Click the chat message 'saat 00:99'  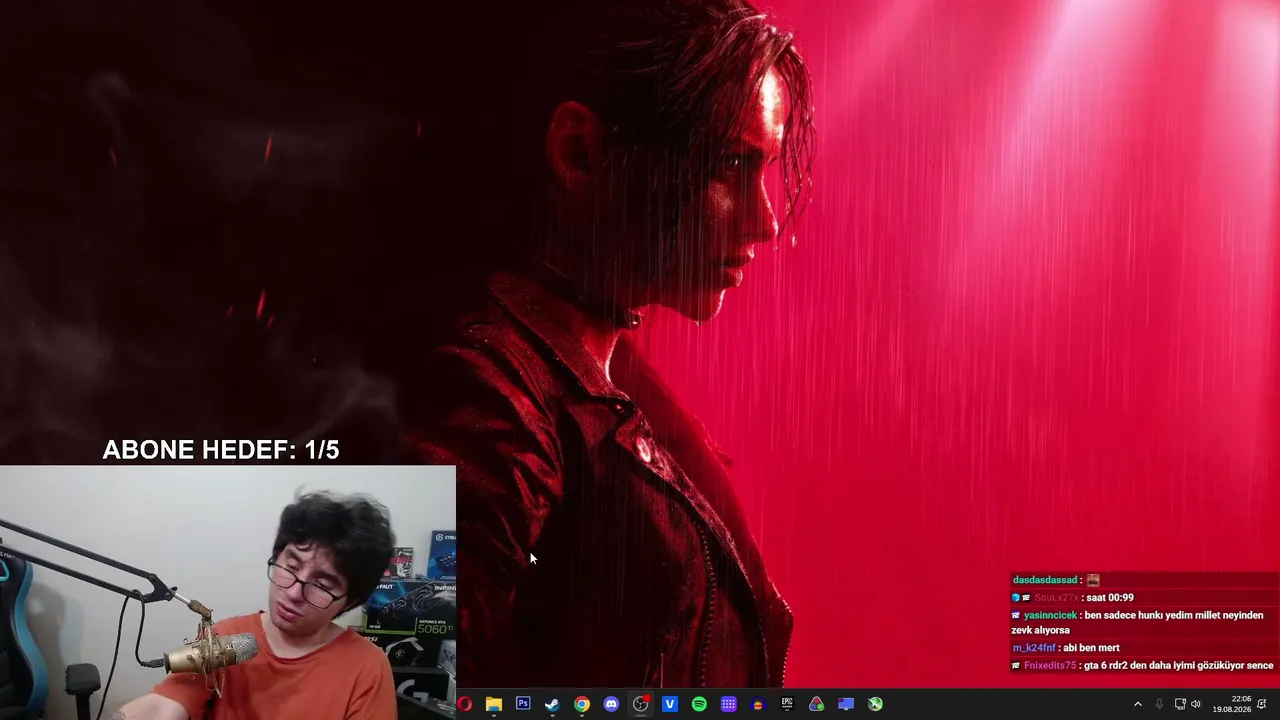1111,598
